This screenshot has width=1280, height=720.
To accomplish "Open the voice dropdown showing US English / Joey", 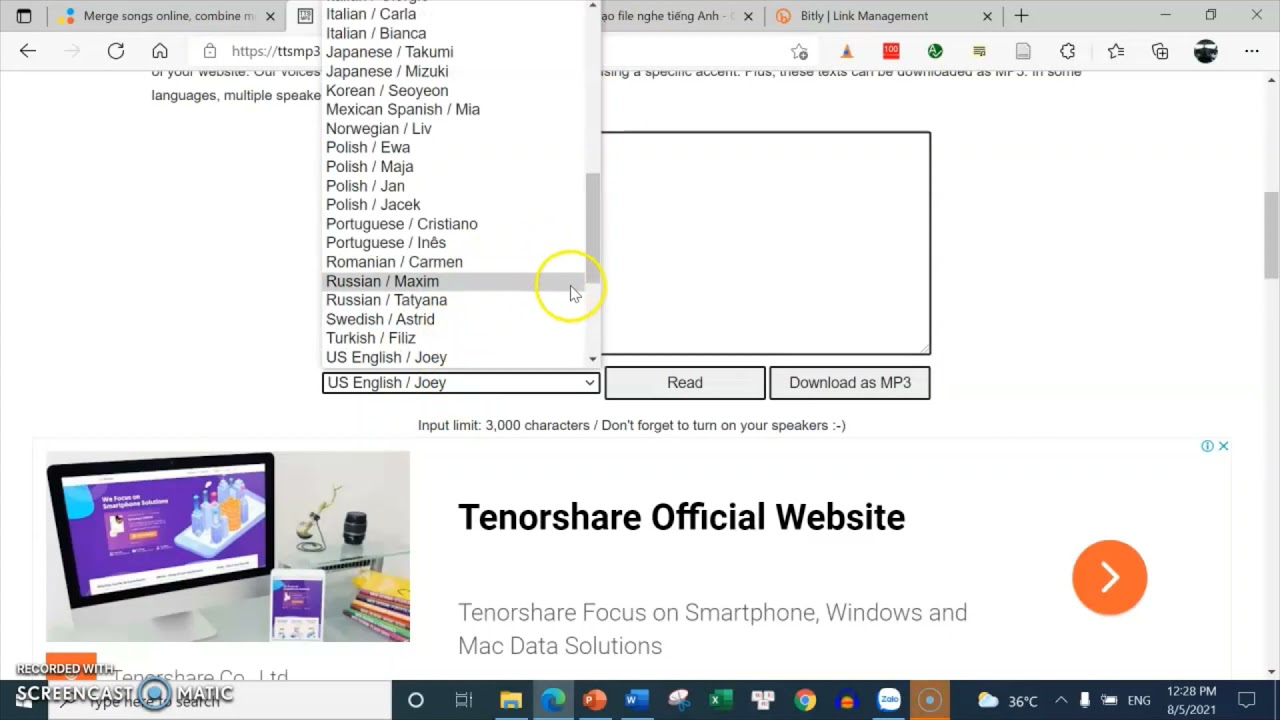I will [461, 383].
